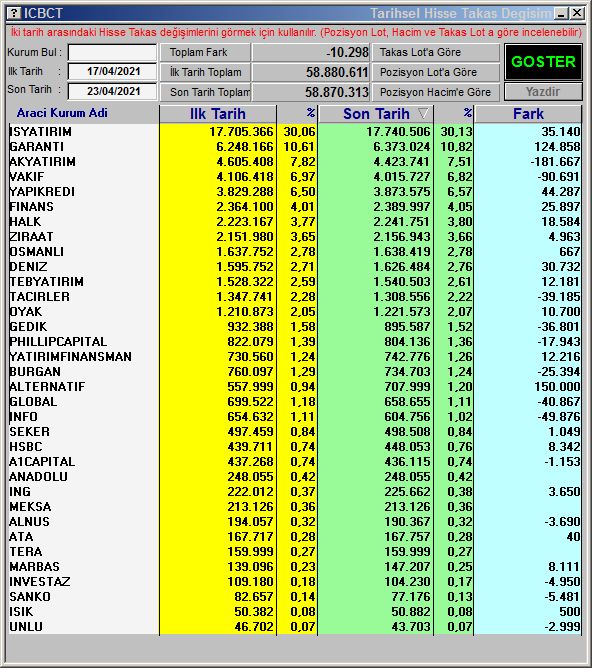Select the ANADOLU row
This screenshot has width=592, height=668.
295,476
